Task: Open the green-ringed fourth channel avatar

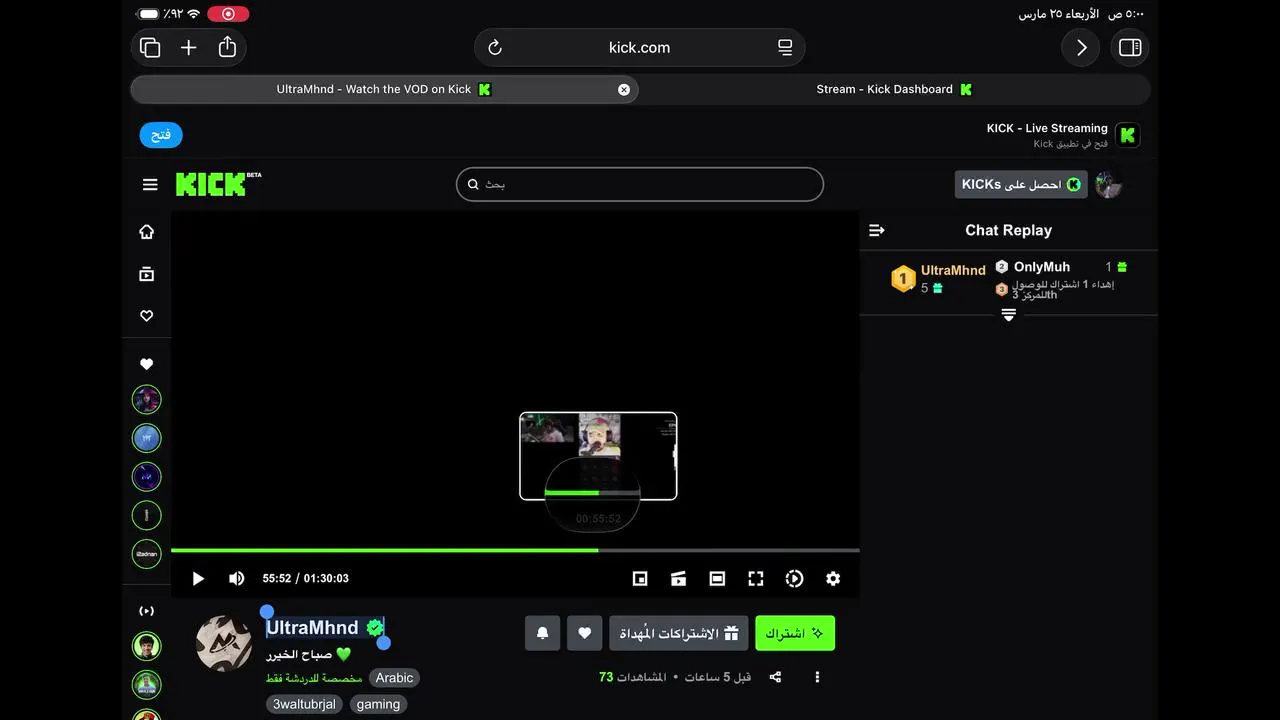Action: coord(147,515)
